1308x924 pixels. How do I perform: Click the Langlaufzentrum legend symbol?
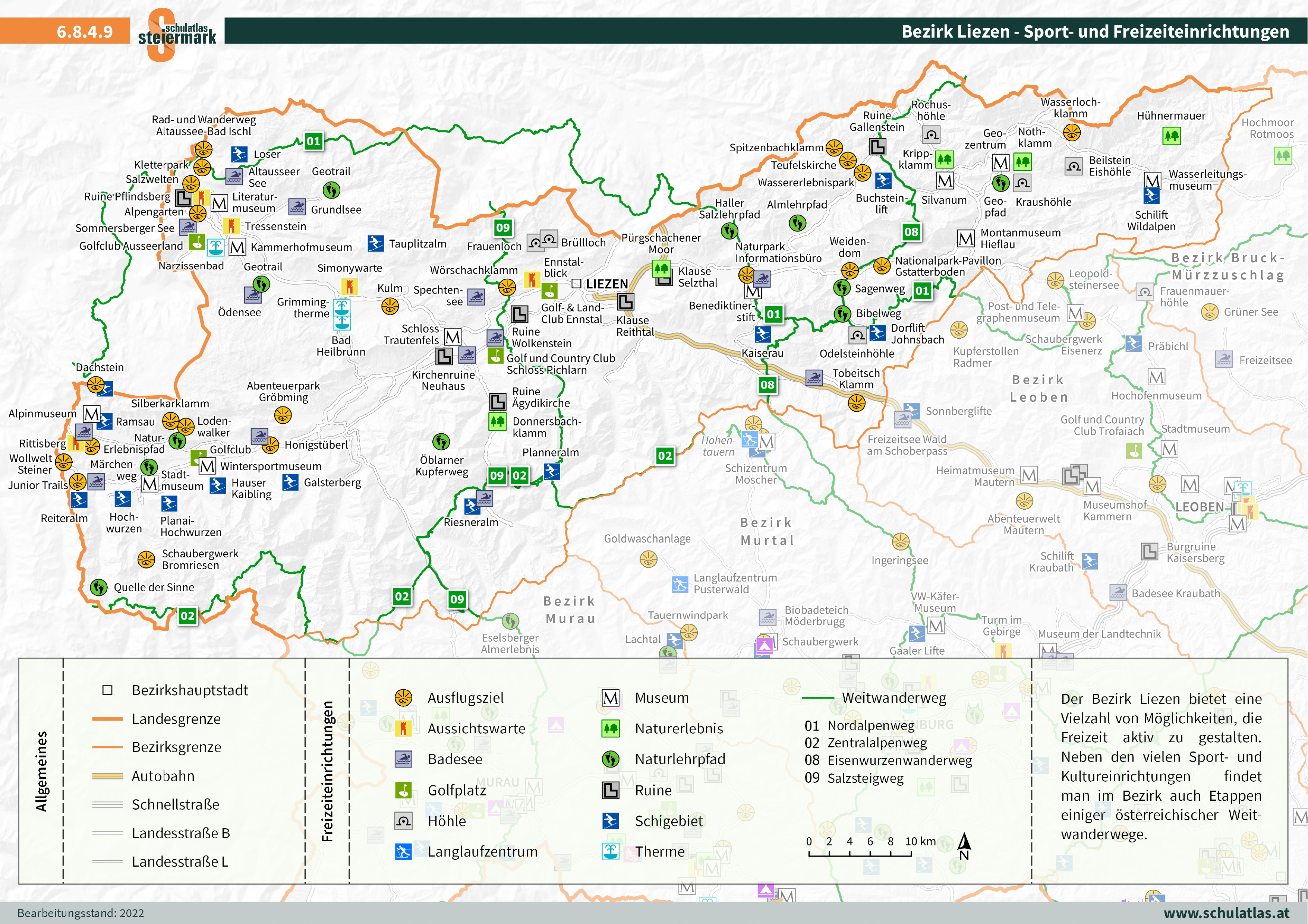click(403, 852)
